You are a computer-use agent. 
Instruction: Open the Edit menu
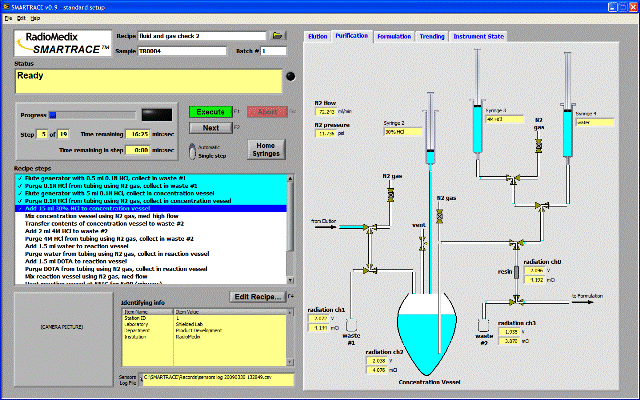coord(22,18)
